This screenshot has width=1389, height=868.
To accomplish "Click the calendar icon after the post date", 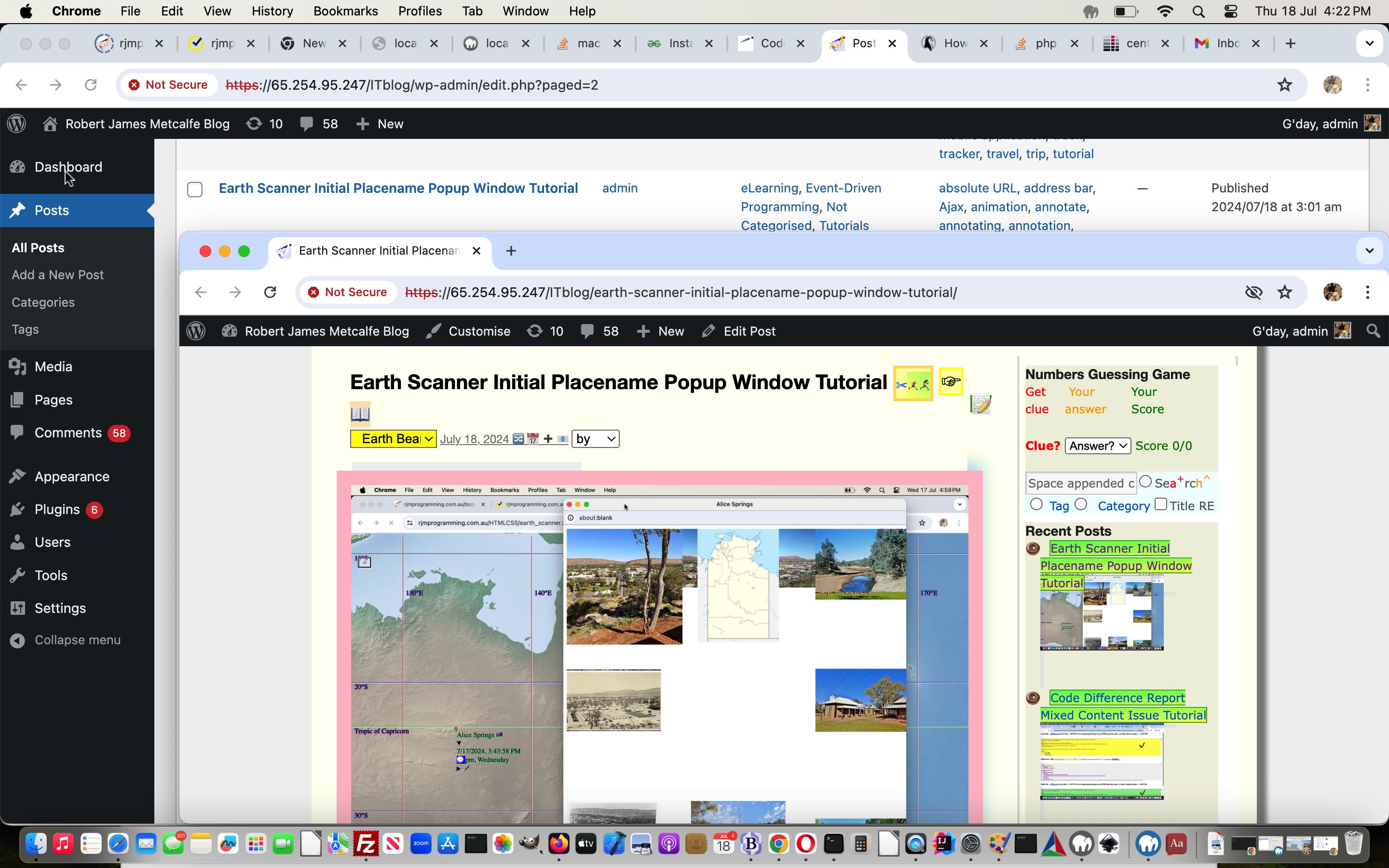I will tap(532, 439).
